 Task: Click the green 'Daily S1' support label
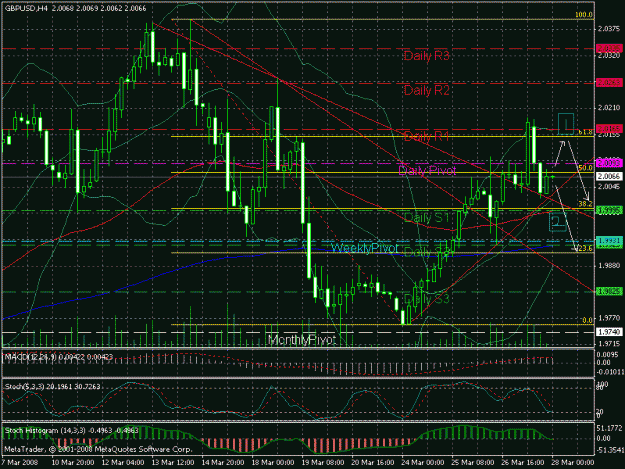coord(426,218)
